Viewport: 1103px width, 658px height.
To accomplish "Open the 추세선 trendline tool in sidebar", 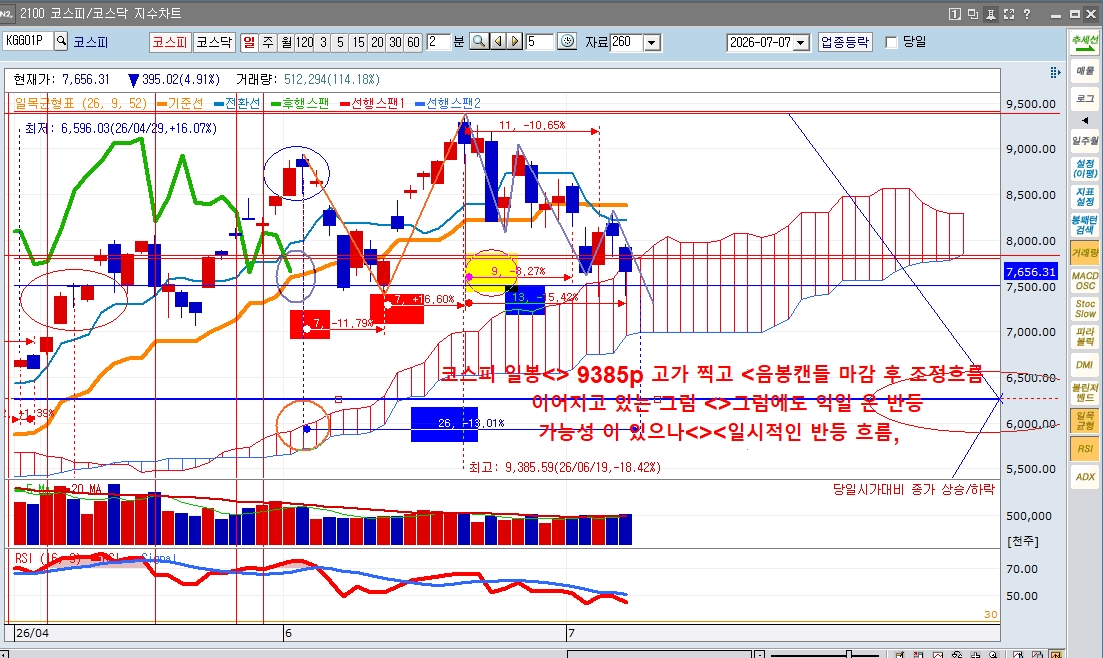I will (x=1084, y=42).
